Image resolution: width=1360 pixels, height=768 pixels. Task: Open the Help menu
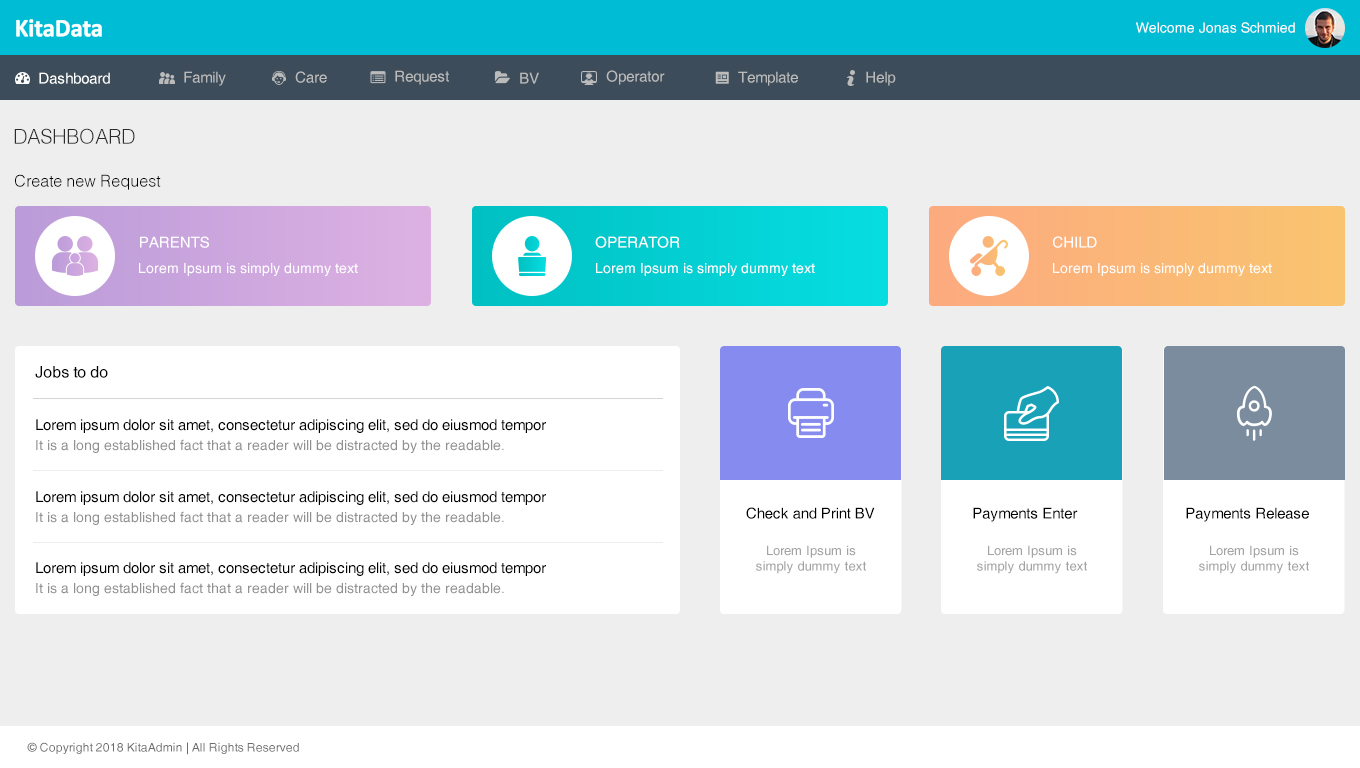tap(870, 78)
